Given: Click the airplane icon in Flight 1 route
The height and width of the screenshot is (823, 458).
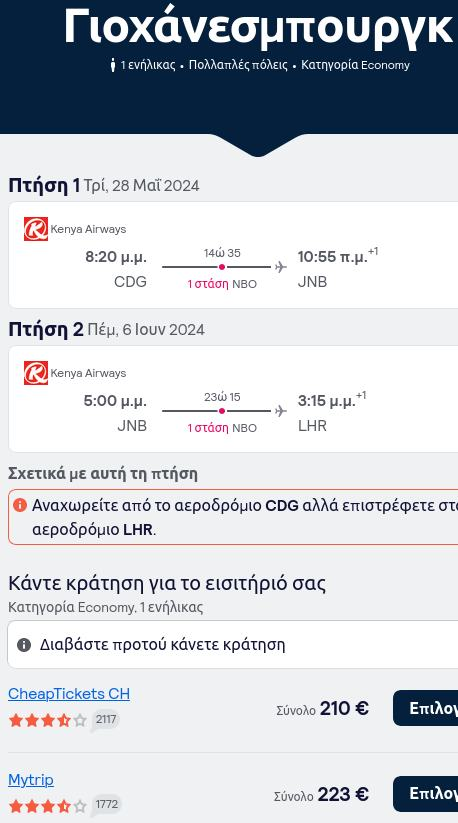Looking at the screenshot, I should coord(281,267).
